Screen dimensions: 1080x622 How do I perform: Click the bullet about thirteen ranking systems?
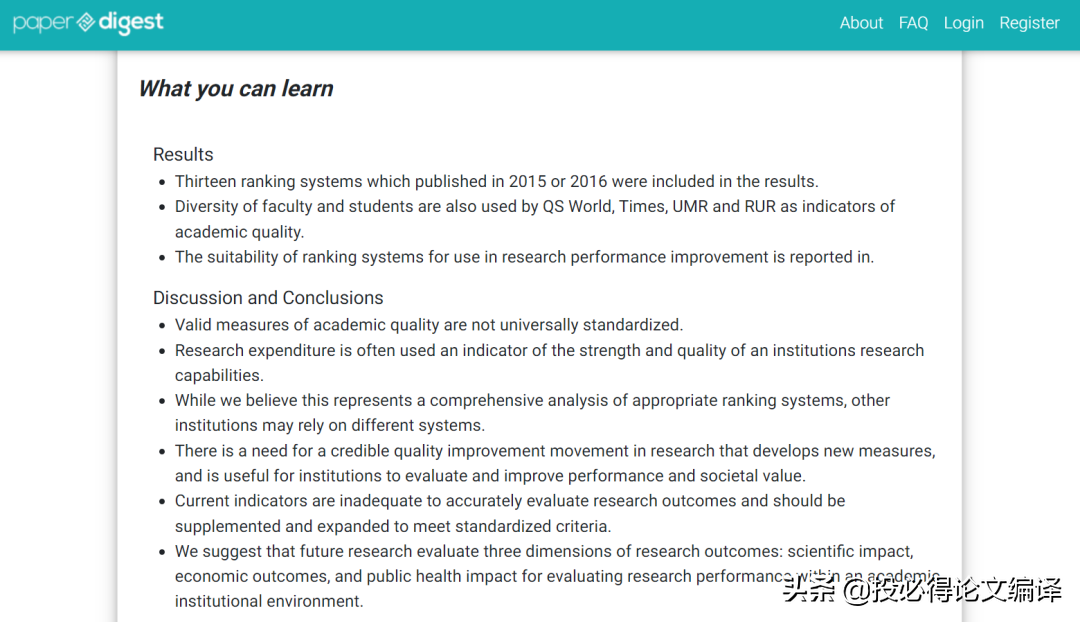(496, 181)
